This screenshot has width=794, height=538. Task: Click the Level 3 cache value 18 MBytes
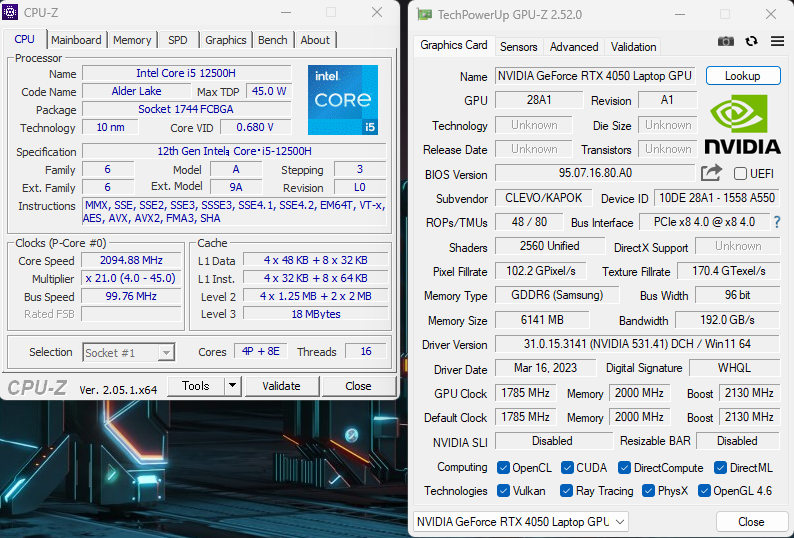(x=315, y=314)
